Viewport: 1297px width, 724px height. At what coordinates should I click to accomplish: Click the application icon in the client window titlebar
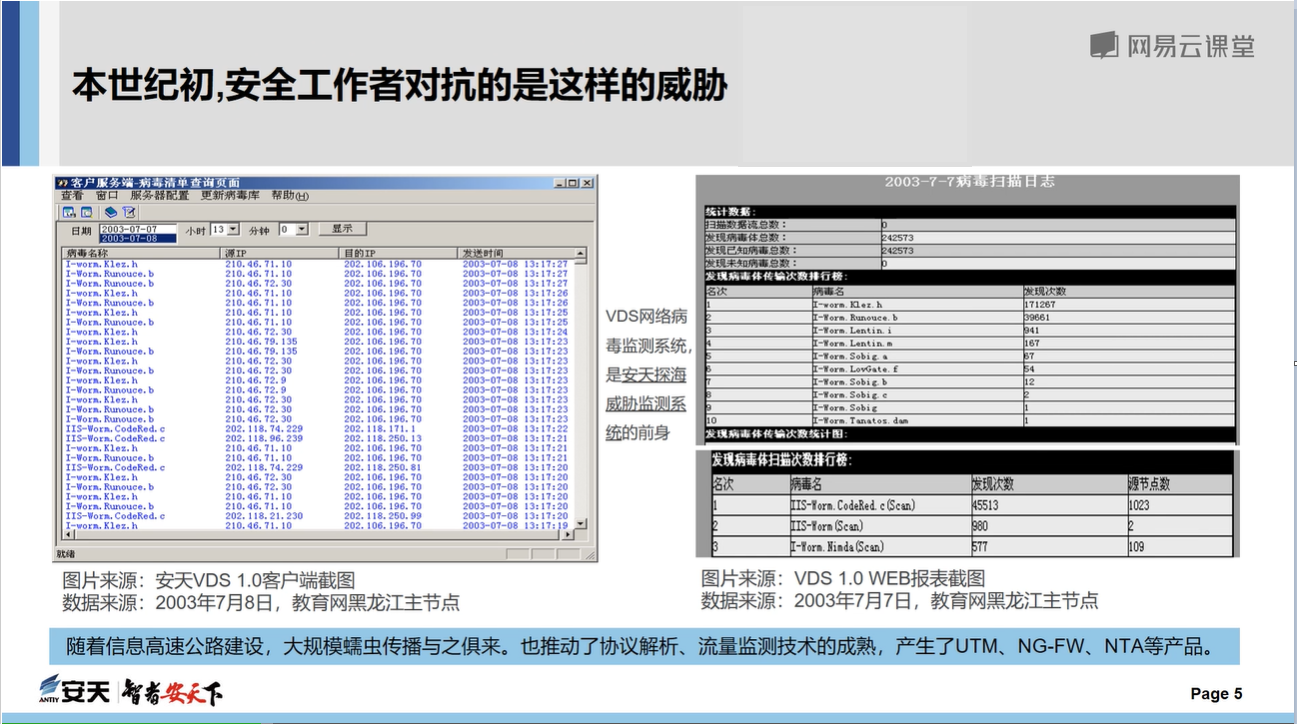tap(63, 182)
